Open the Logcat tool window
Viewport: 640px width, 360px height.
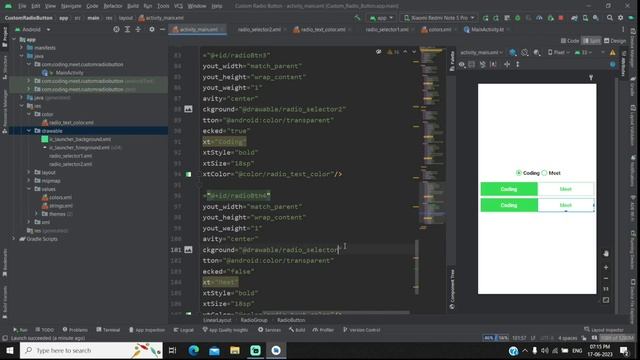(x=184, y=330)
